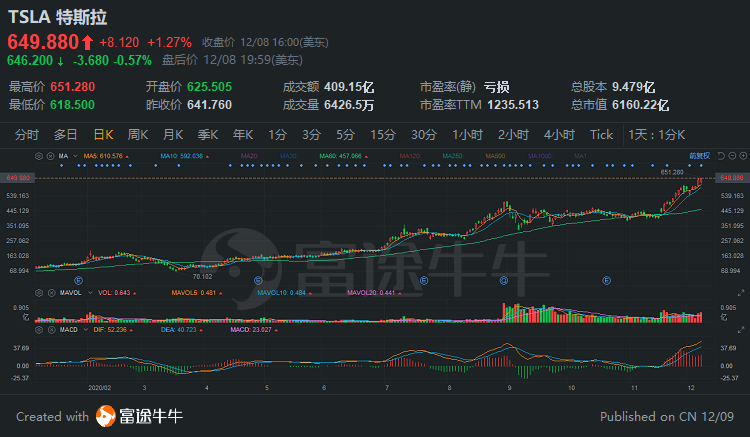Expand the MAVOL indicator dropdown arrow
The width and height of the screenshot is (750, 437).
tap(90, 293)
